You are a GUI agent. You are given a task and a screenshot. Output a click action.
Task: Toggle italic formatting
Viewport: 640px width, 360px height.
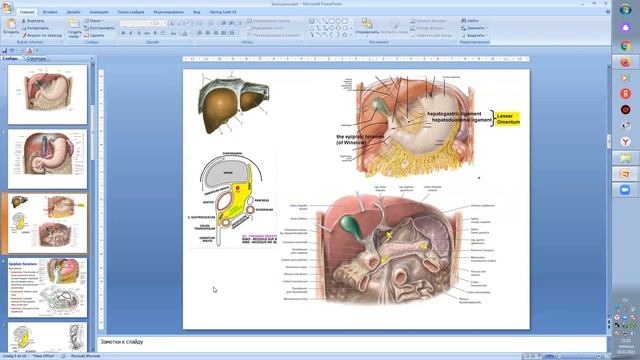point(131,33)
